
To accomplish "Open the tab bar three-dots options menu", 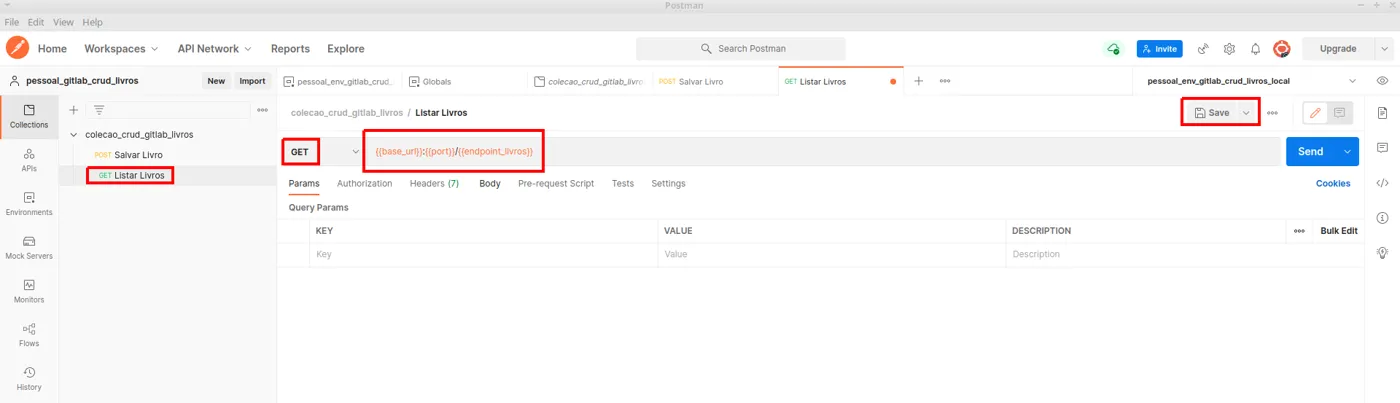I will [x=945, y=81].
